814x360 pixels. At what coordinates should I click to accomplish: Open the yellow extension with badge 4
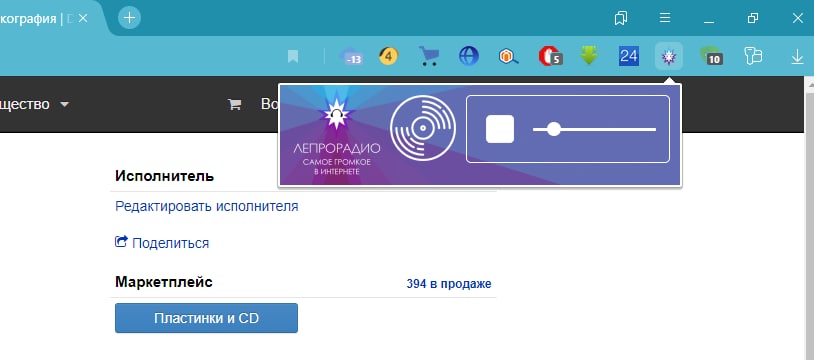pyautogui.click(x=388, y=56)
